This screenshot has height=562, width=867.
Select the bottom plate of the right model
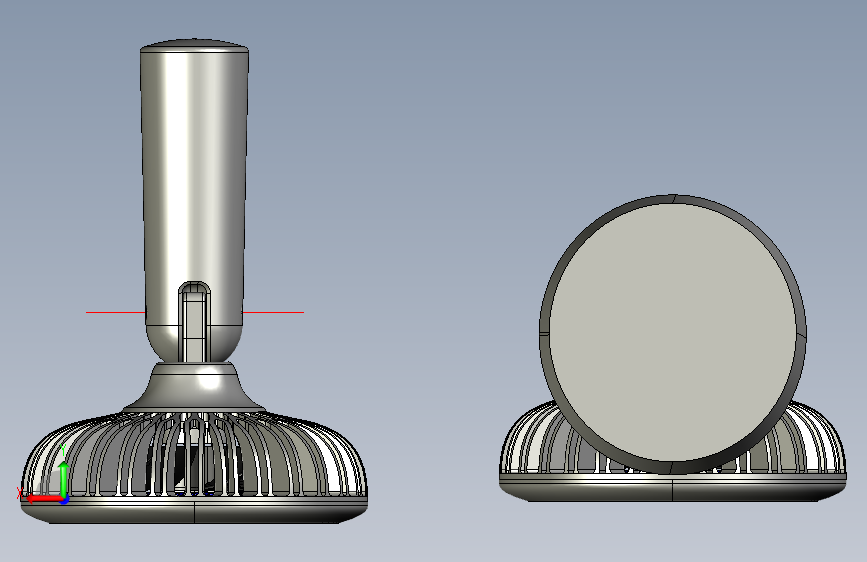click(673, 488)
